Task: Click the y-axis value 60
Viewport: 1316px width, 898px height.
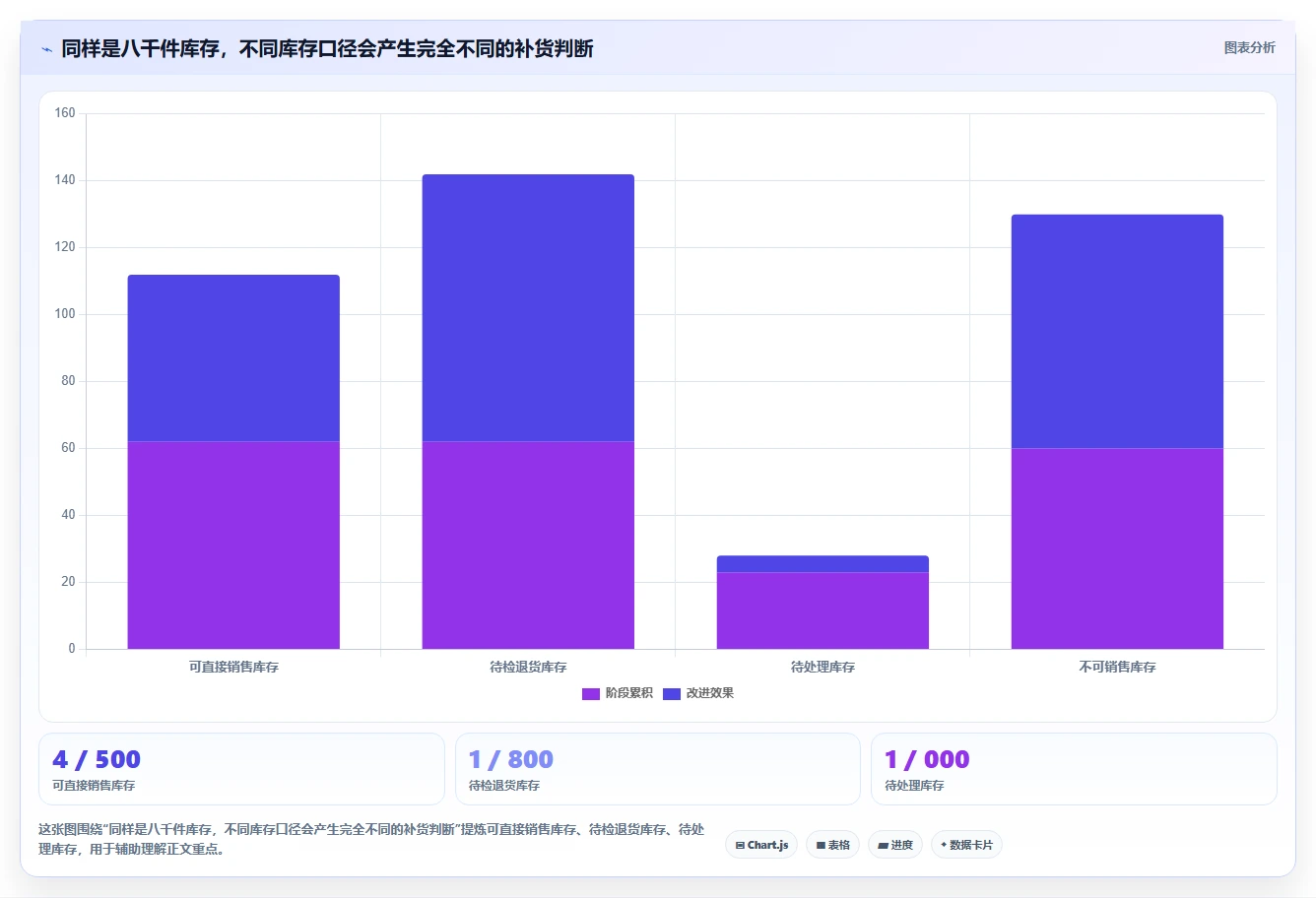Action: 68,448
